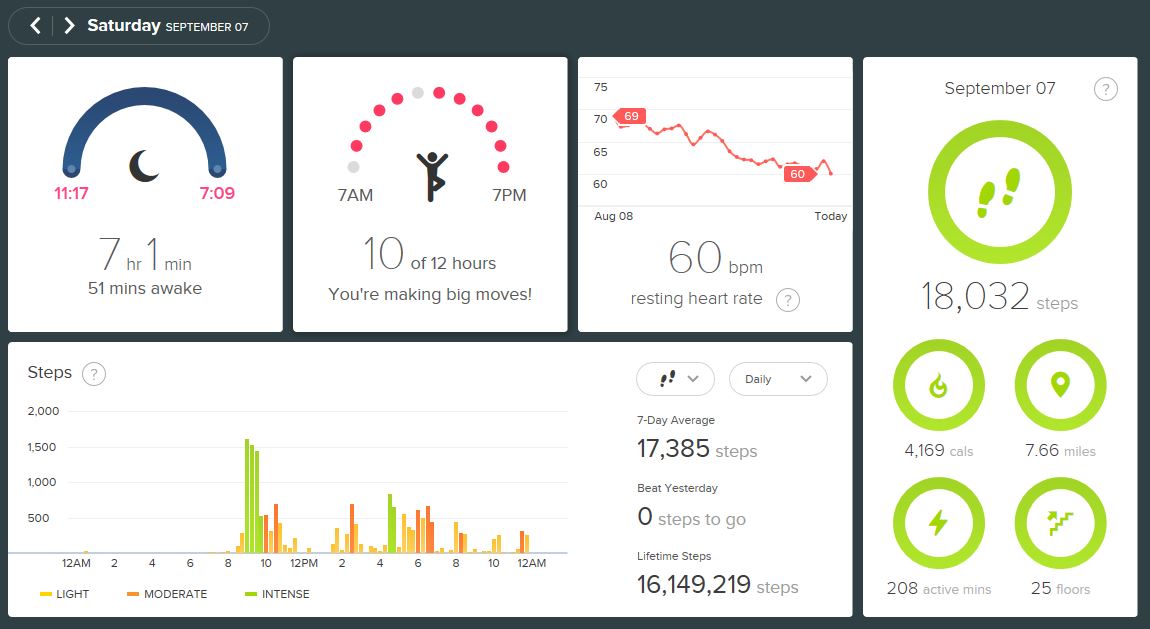Click the 25 floors value

(x=1060, y=589)
